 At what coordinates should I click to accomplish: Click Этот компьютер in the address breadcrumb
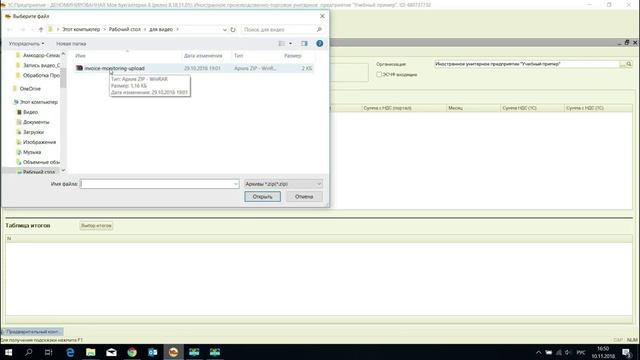(x=81, y=29)
